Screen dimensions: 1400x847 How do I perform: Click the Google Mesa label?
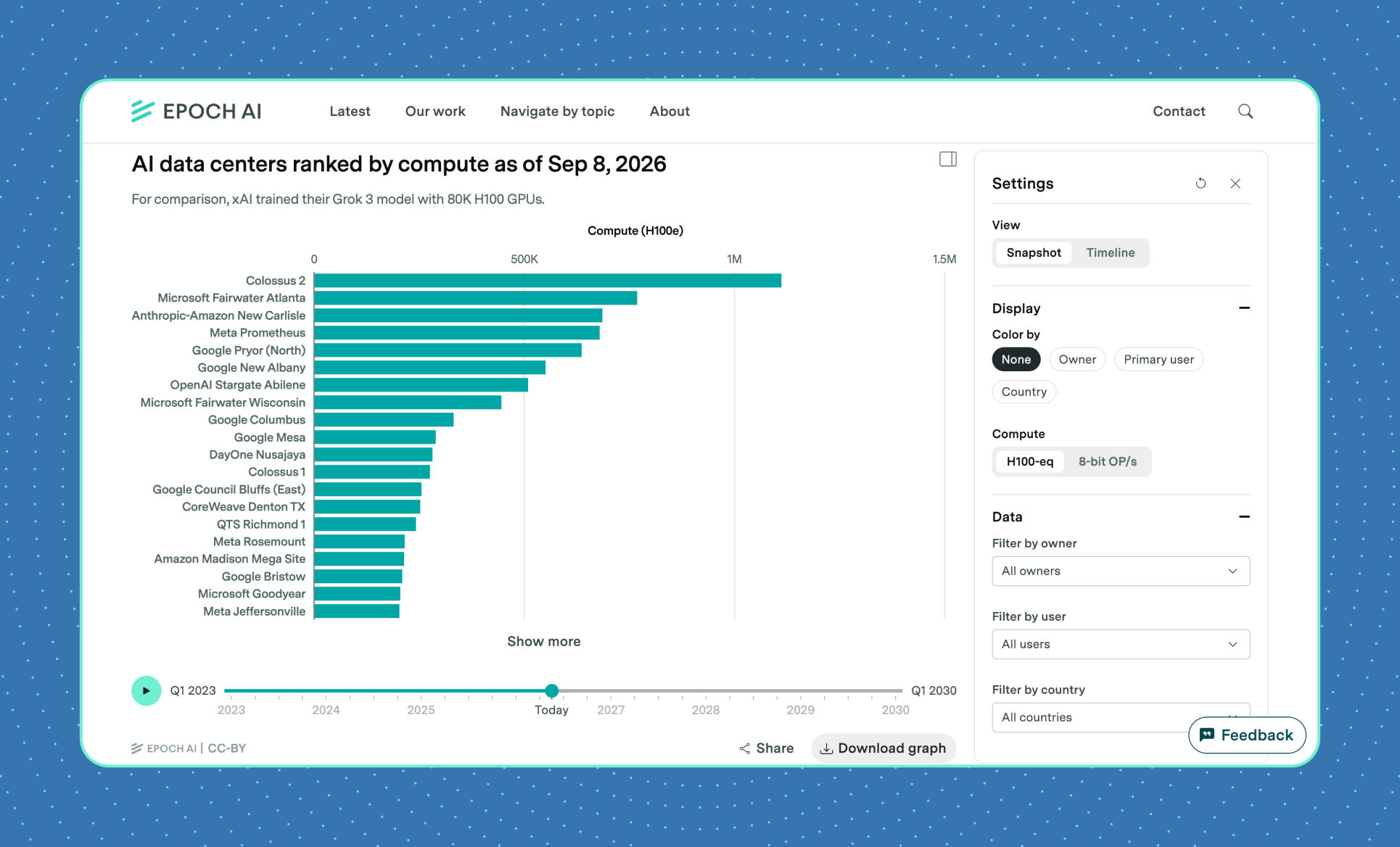(269, 437)
